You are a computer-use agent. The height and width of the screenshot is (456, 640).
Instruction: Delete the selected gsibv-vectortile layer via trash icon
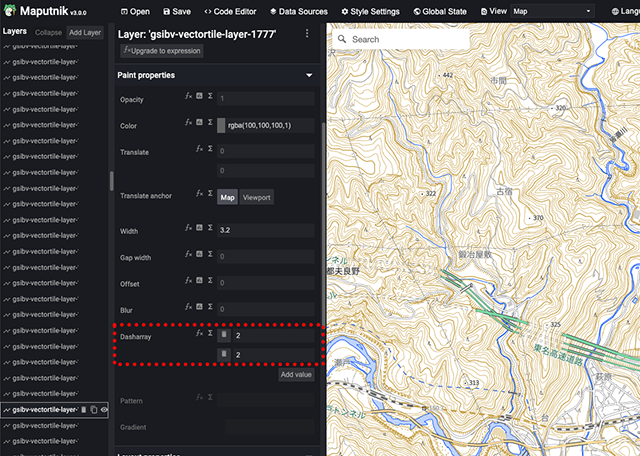tap(84, 410)
